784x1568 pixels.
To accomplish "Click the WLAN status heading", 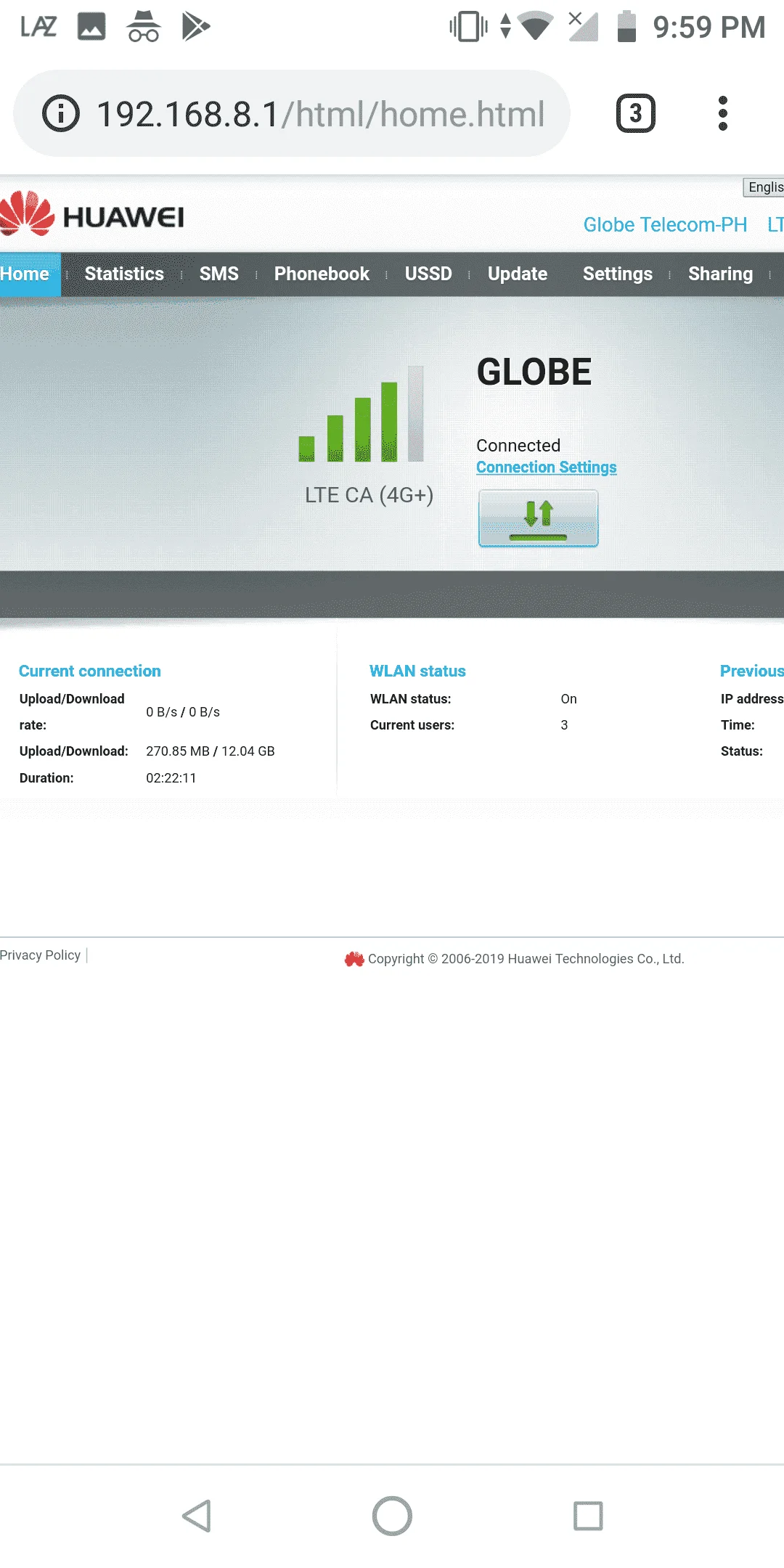I will [417, 671].
